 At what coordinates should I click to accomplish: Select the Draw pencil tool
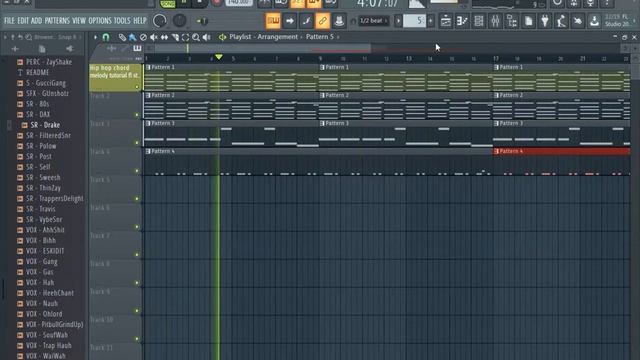click(x=122, y=38)
